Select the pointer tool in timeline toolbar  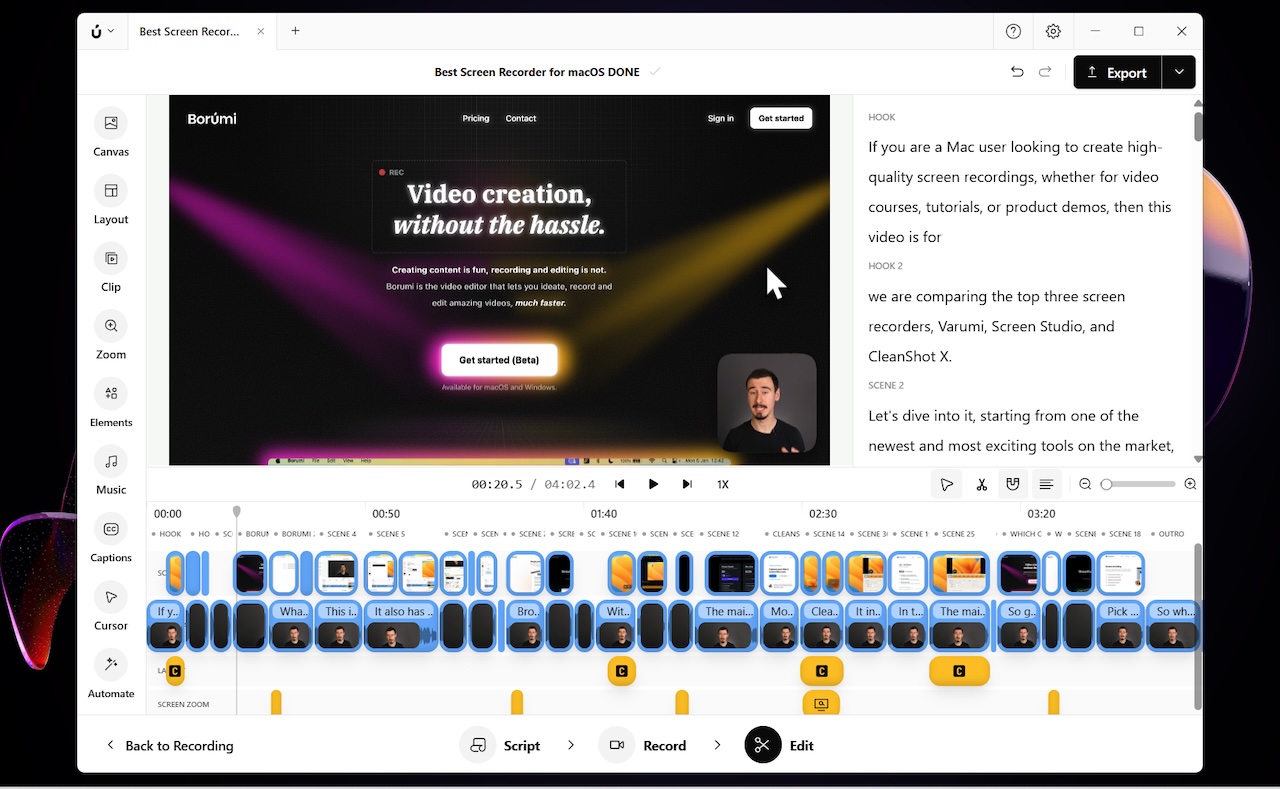coord(946,484)
